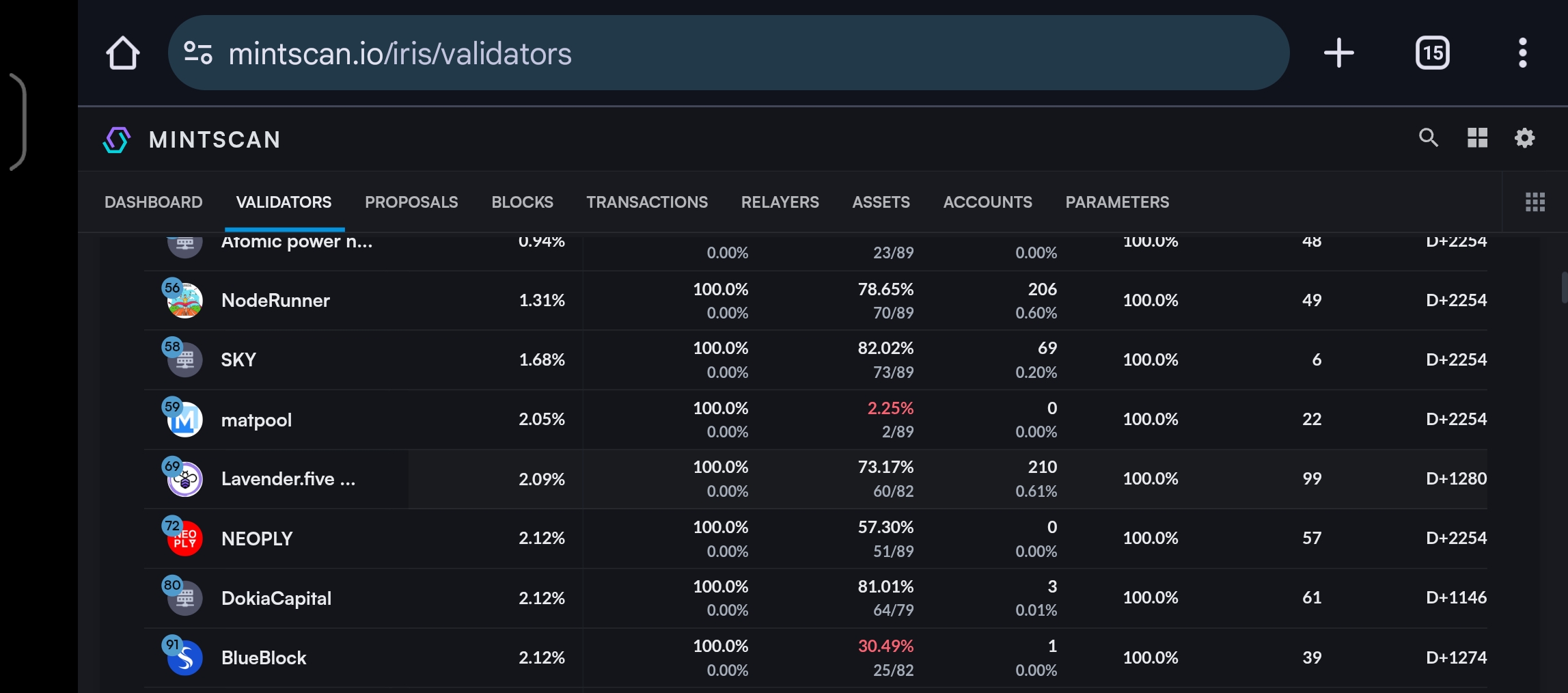Open the Proposals tab

pyautogui.click(x=411, y=202)
